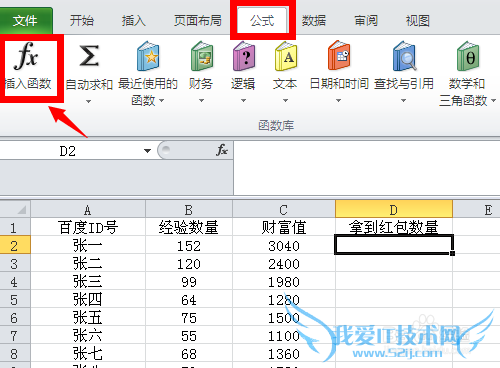Viewport: 500px width, 368px height.
Task: Click the cell containing 张三
Action: click(88, 281)
